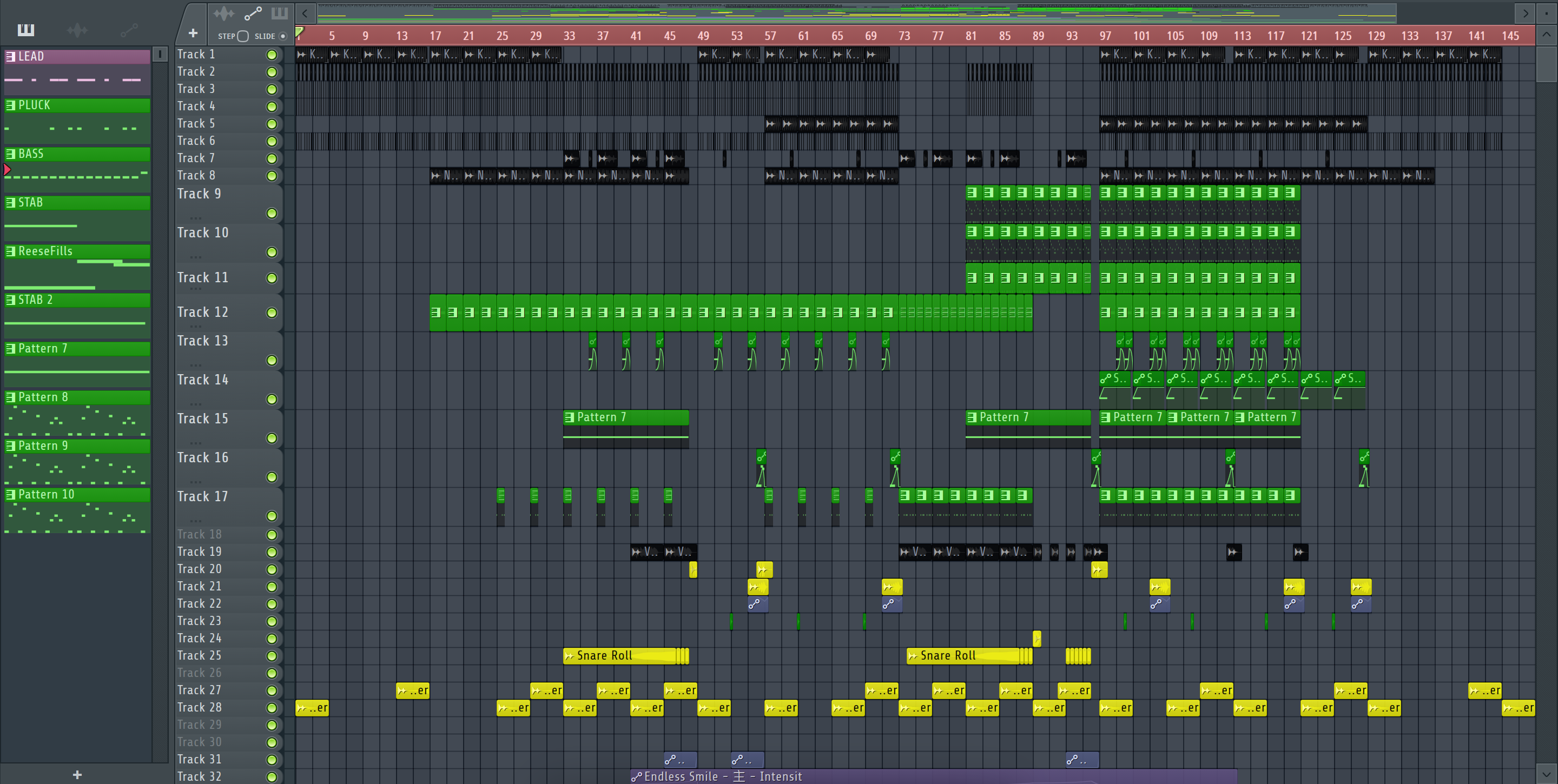Select the Endless Smile automation clip on Track 32

(933, 776)
